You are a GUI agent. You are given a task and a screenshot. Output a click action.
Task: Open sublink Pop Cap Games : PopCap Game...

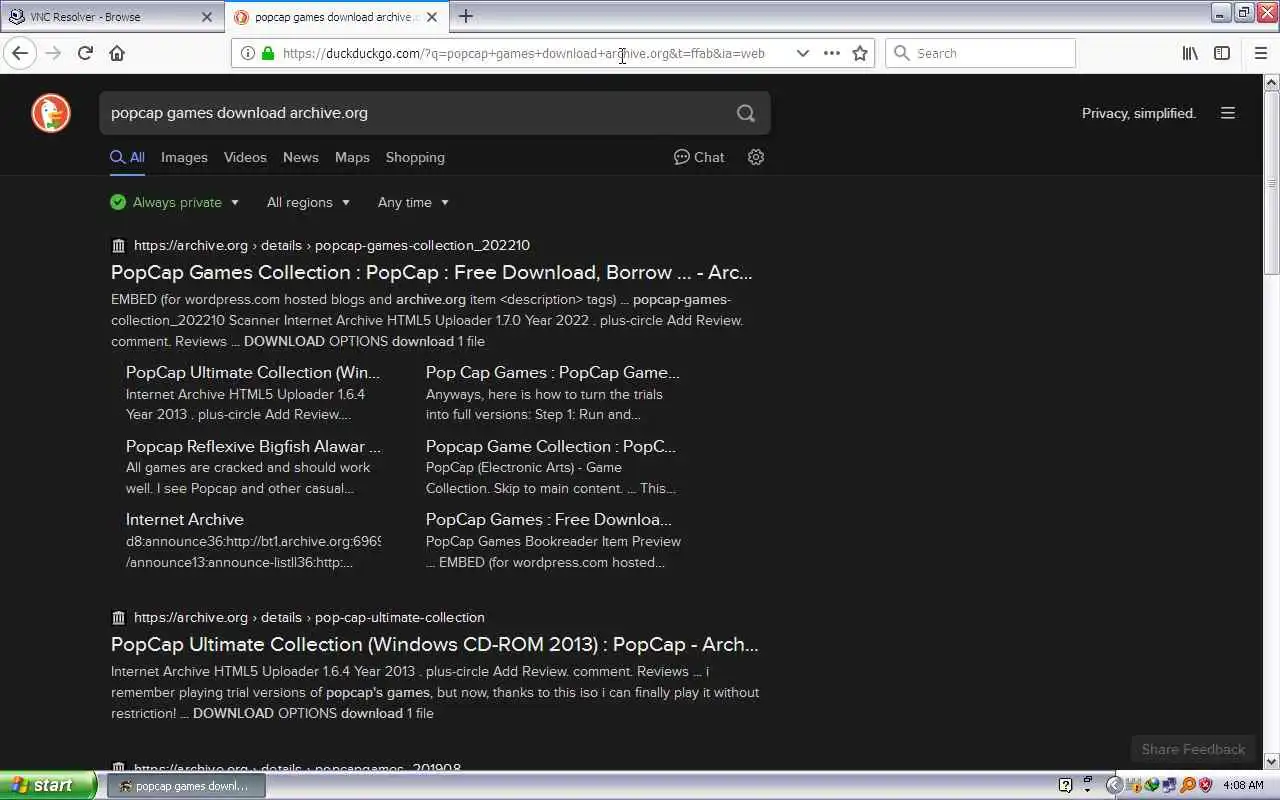pos(553,372)
